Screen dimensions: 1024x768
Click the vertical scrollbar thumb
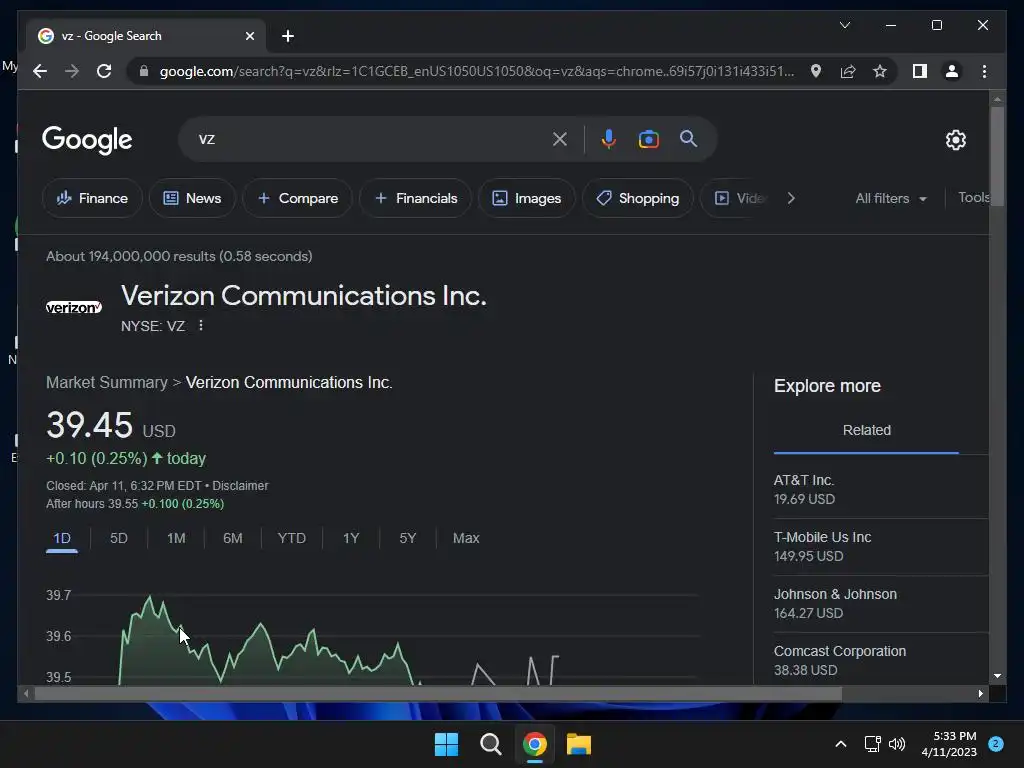(x=997, y=155)
